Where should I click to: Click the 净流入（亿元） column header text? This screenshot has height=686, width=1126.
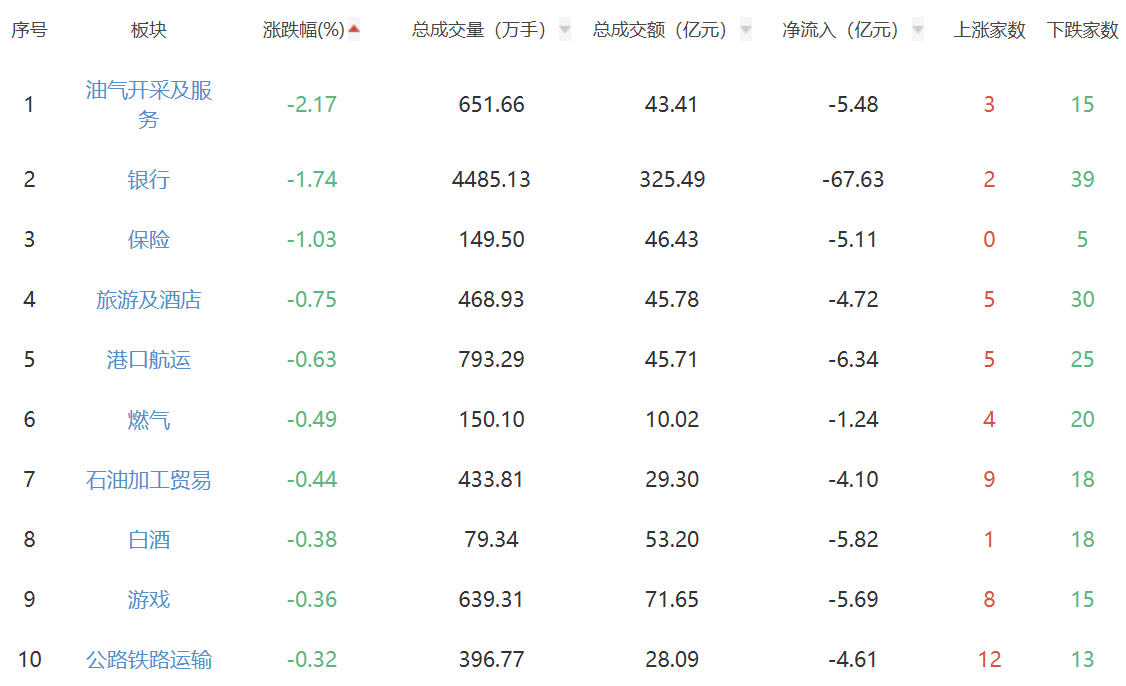[x=842, y=30]
